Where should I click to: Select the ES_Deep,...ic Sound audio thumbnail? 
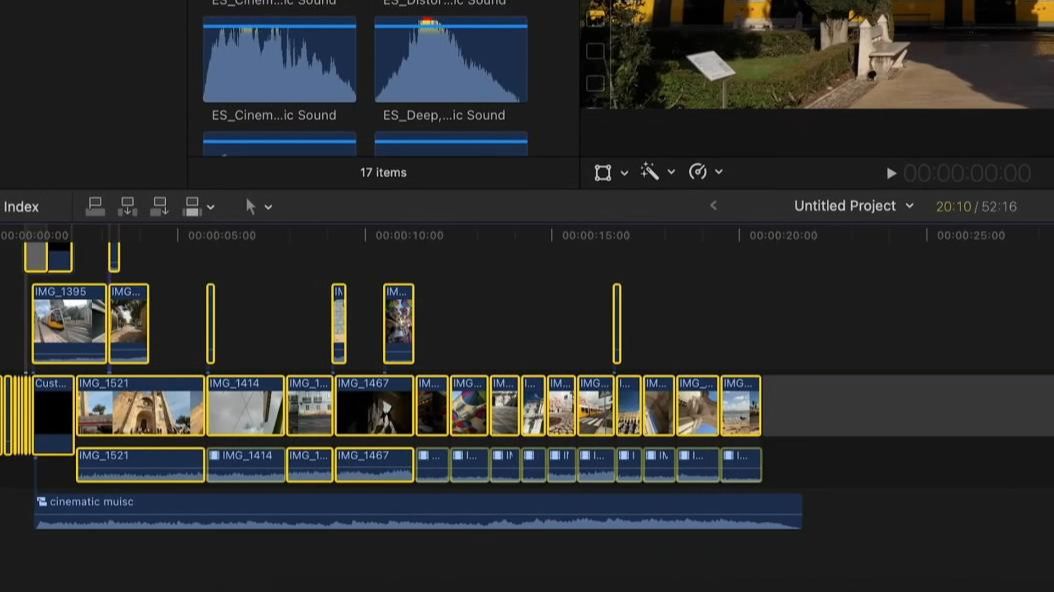(x=451, y=60)
